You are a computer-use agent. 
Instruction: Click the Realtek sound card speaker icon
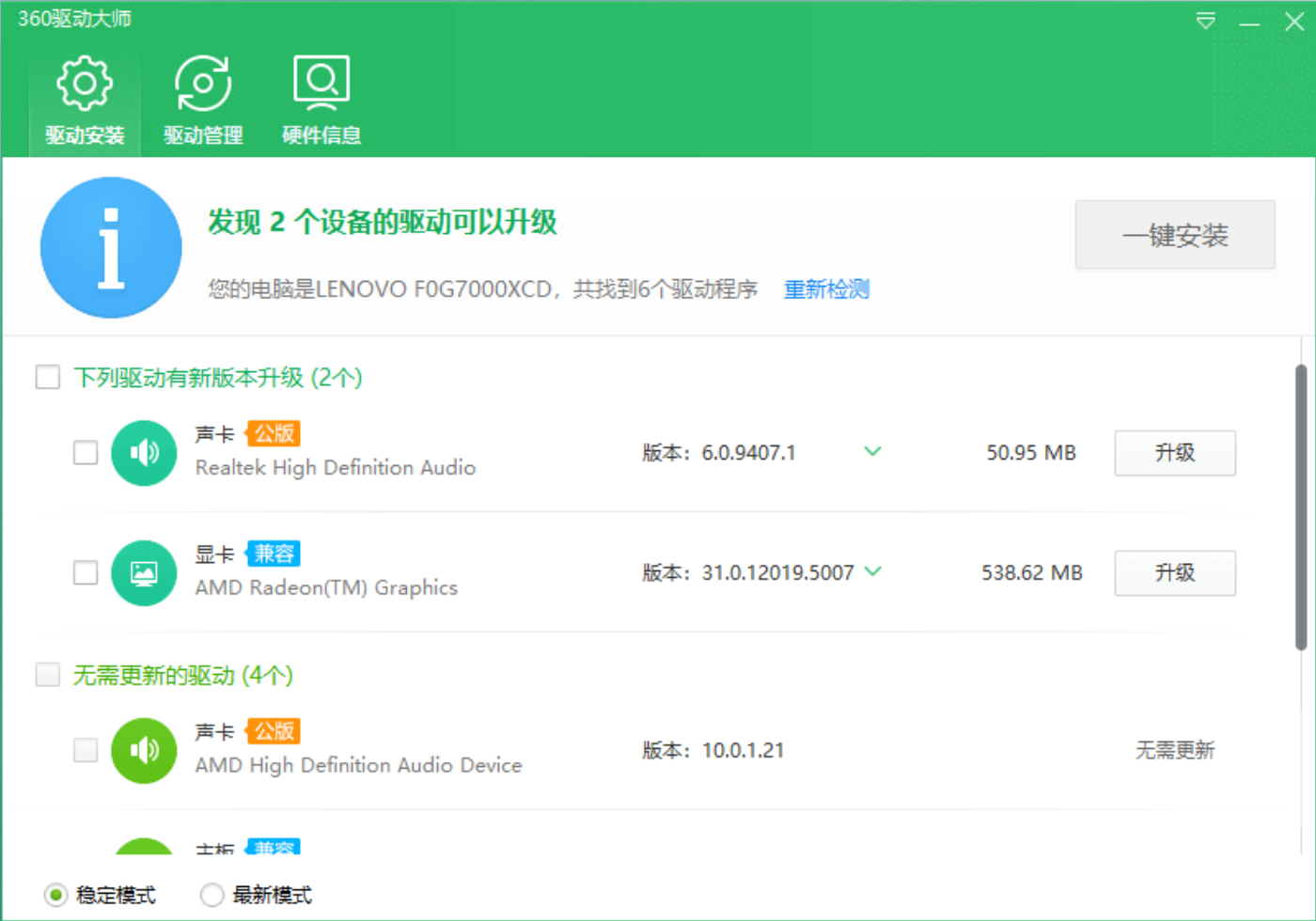[x=144, y=453]
